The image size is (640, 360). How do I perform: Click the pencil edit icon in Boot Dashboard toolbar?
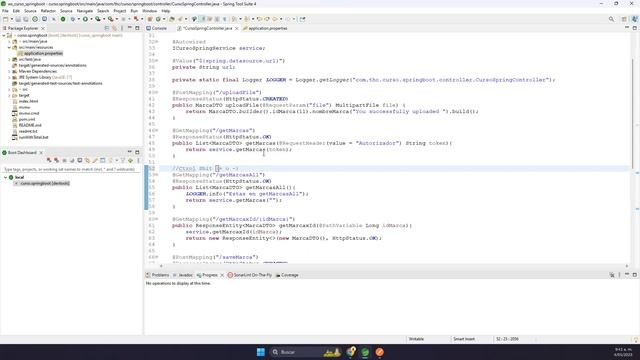pyautogui.click(x=95, y=160)
